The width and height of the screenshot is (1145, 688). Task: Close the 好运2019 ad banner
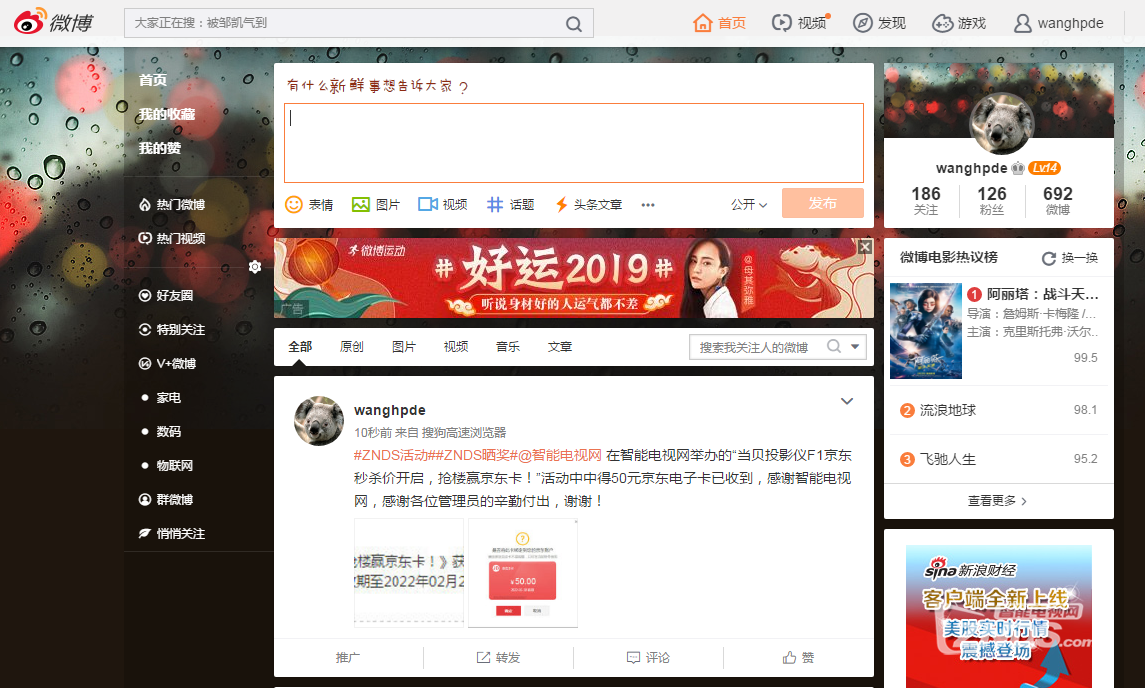(x=865, y=247)
